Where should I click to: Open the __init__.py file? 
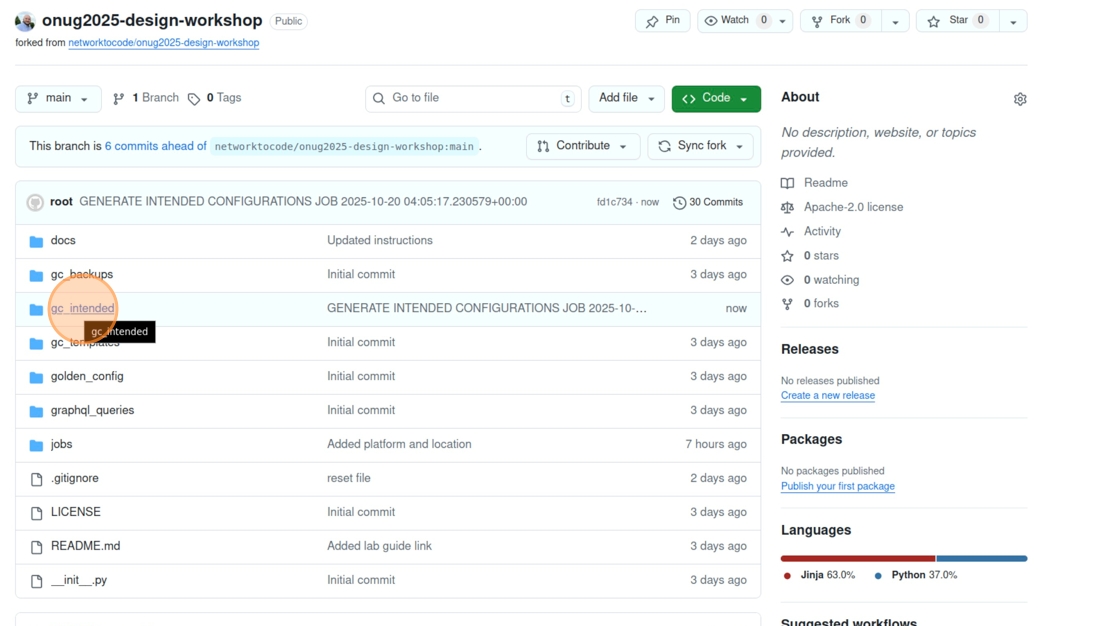pos(79,580)
